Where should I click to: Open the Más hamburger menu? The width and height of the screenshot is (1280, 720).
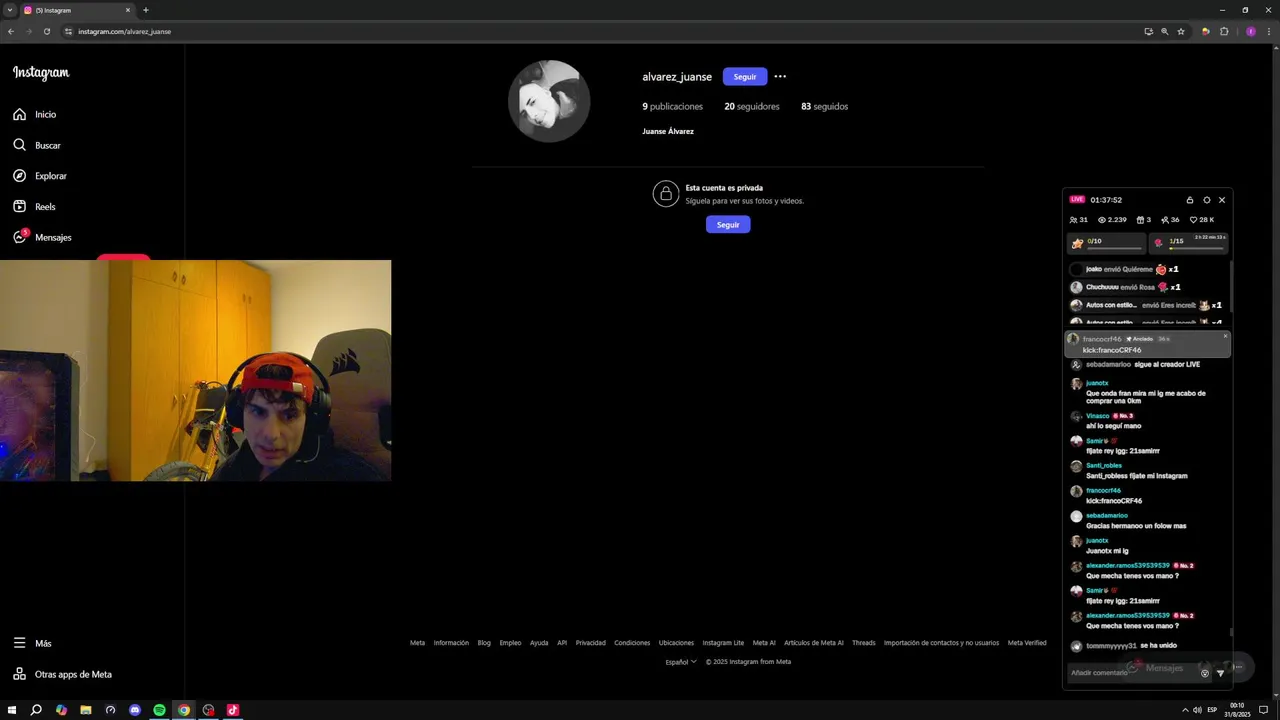tap(32, 643)
